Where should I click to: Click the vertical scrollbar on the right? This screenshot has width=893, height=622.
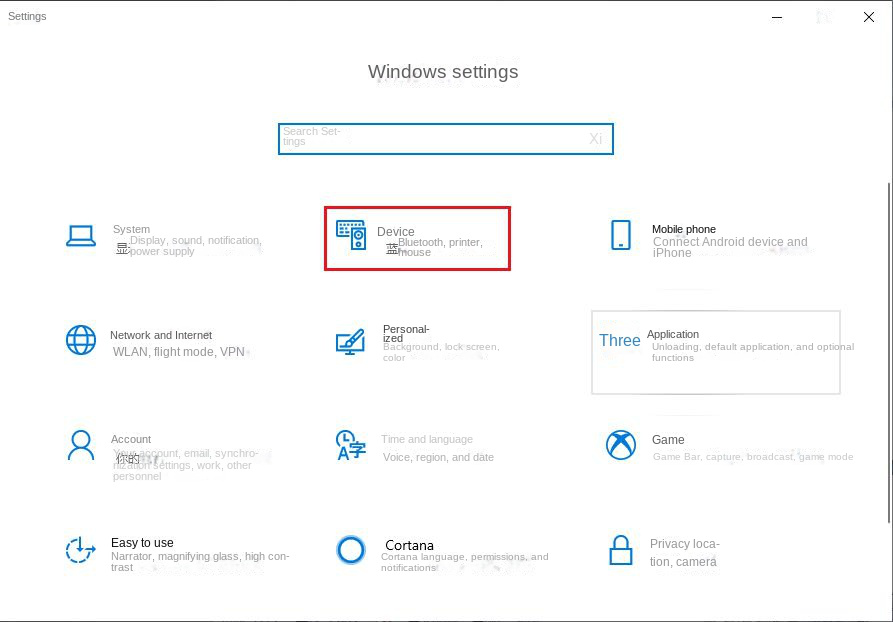point(889,350)
